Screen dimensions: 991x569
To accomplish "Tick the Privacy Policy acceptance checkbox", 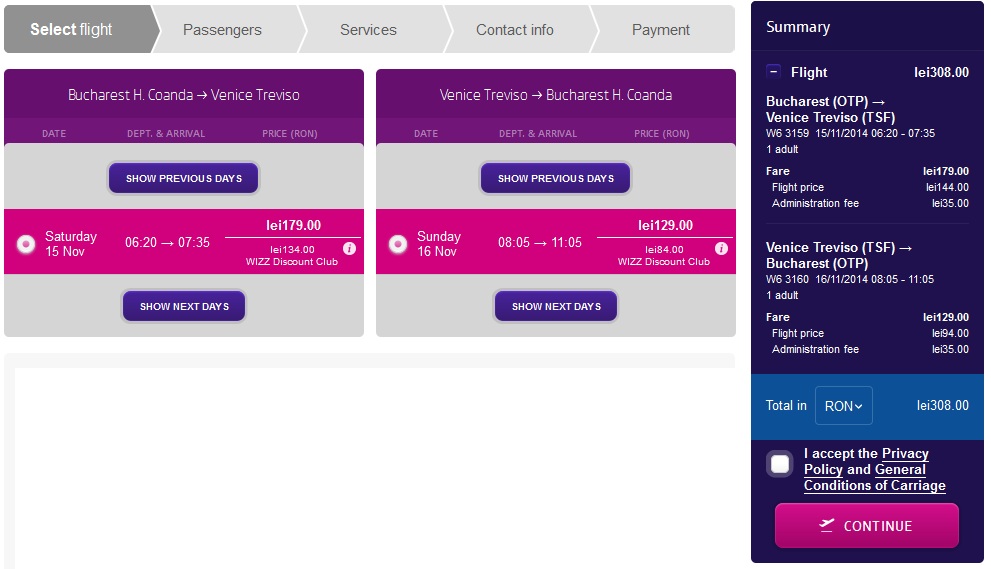I will click(x=780, y=464).
